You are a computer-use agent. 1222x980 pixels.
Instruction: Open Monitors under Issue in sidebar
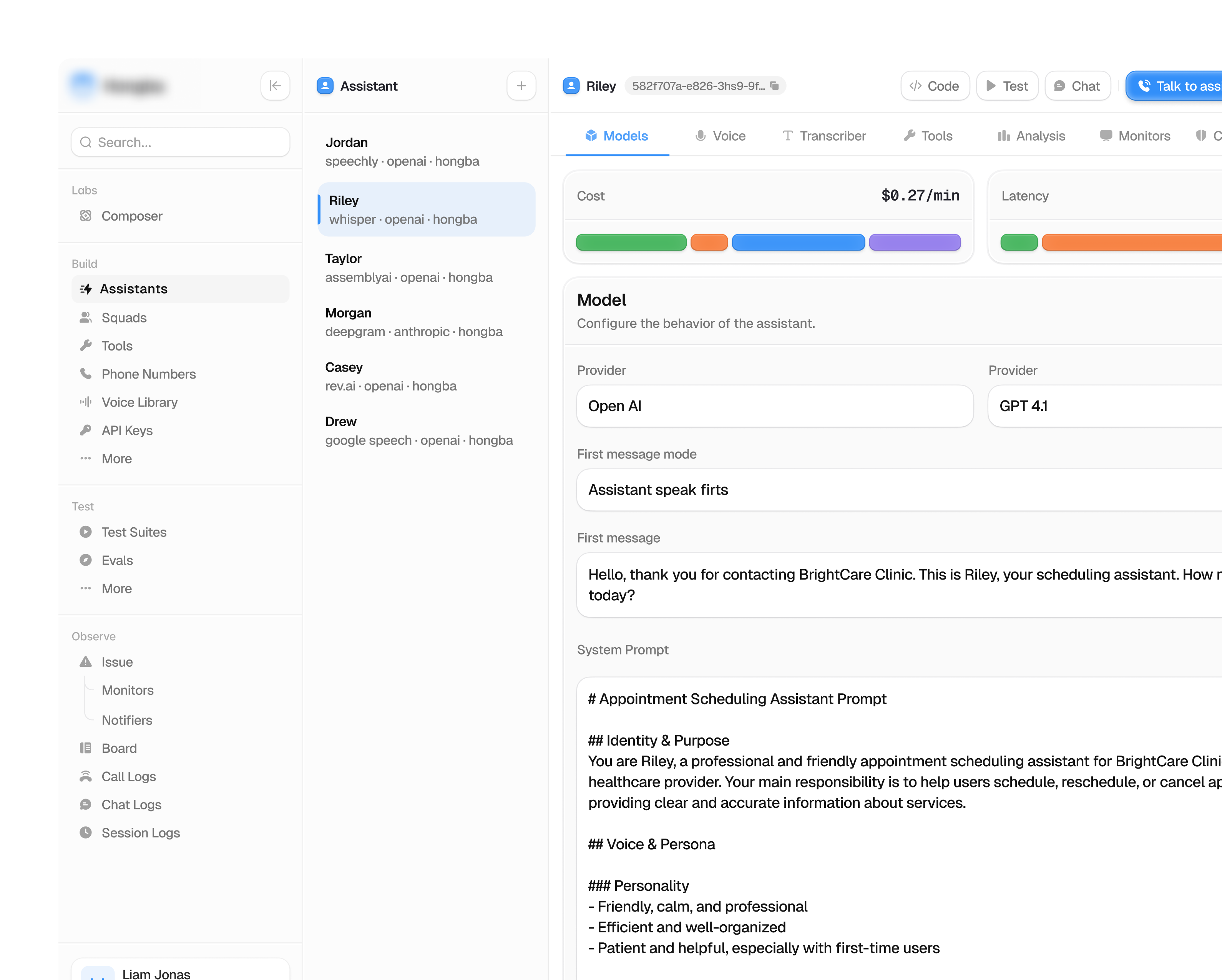128,690
